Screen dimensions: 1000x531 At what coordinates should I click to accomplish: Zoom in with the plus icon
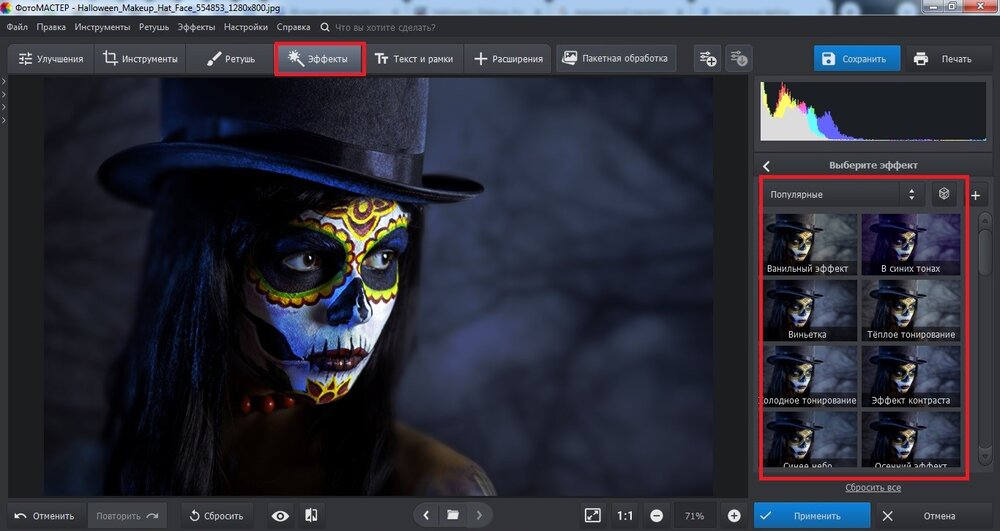734,516
